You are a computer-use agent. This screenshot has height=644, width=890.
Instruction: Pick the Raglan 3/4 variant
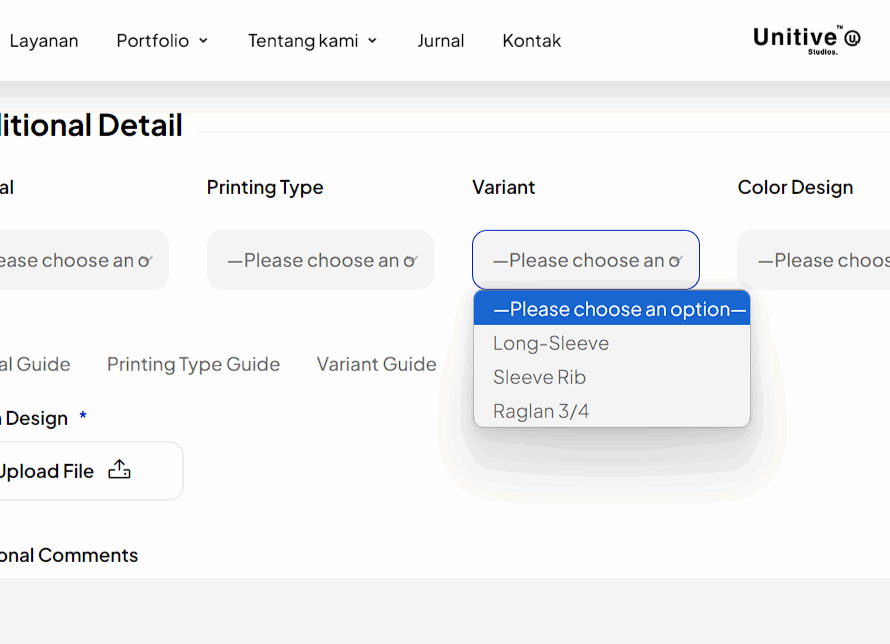coord(541,411)
